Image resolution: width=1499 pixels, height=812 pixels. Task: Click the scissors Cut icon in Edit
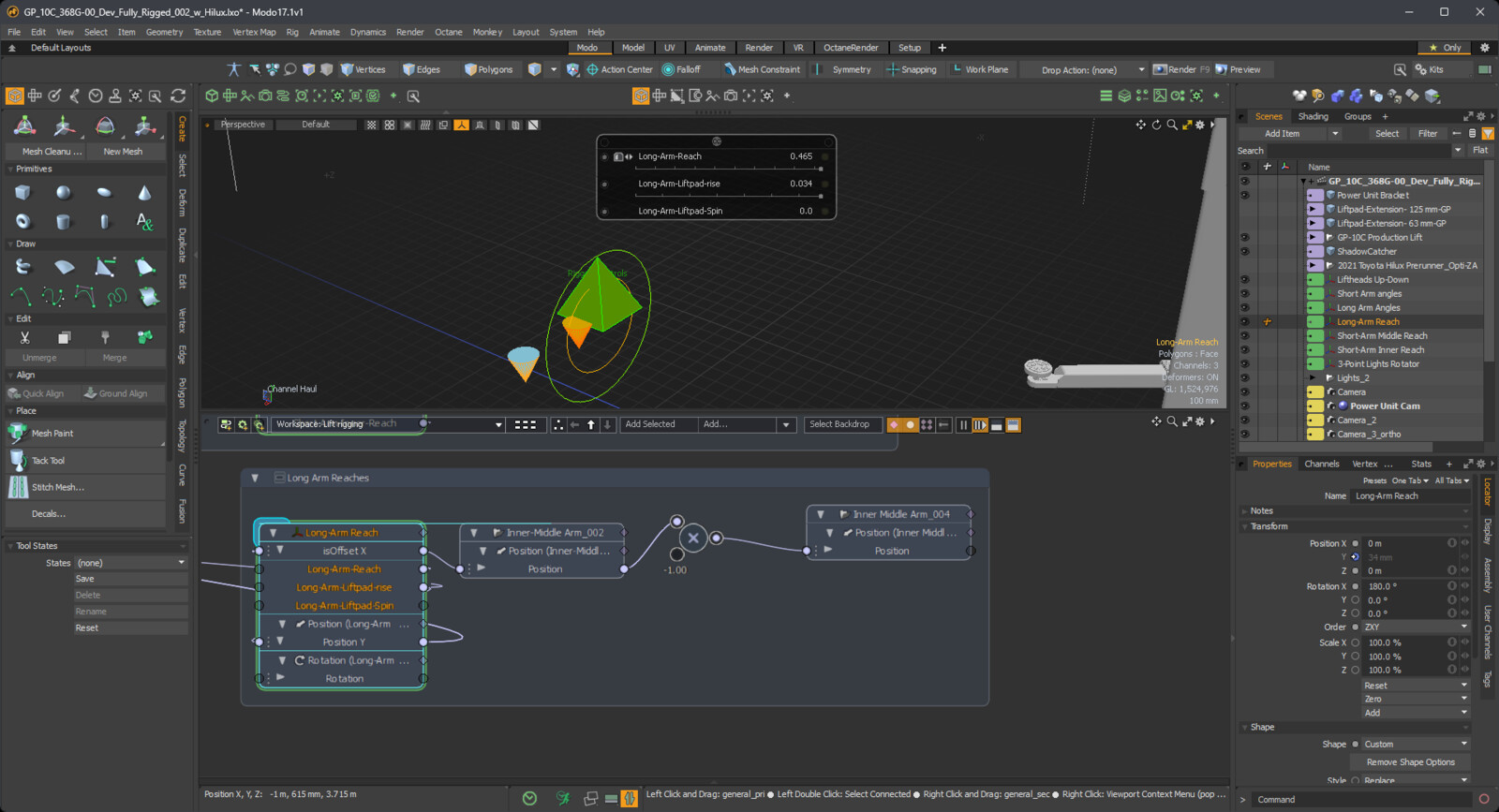tap(25, 337)
